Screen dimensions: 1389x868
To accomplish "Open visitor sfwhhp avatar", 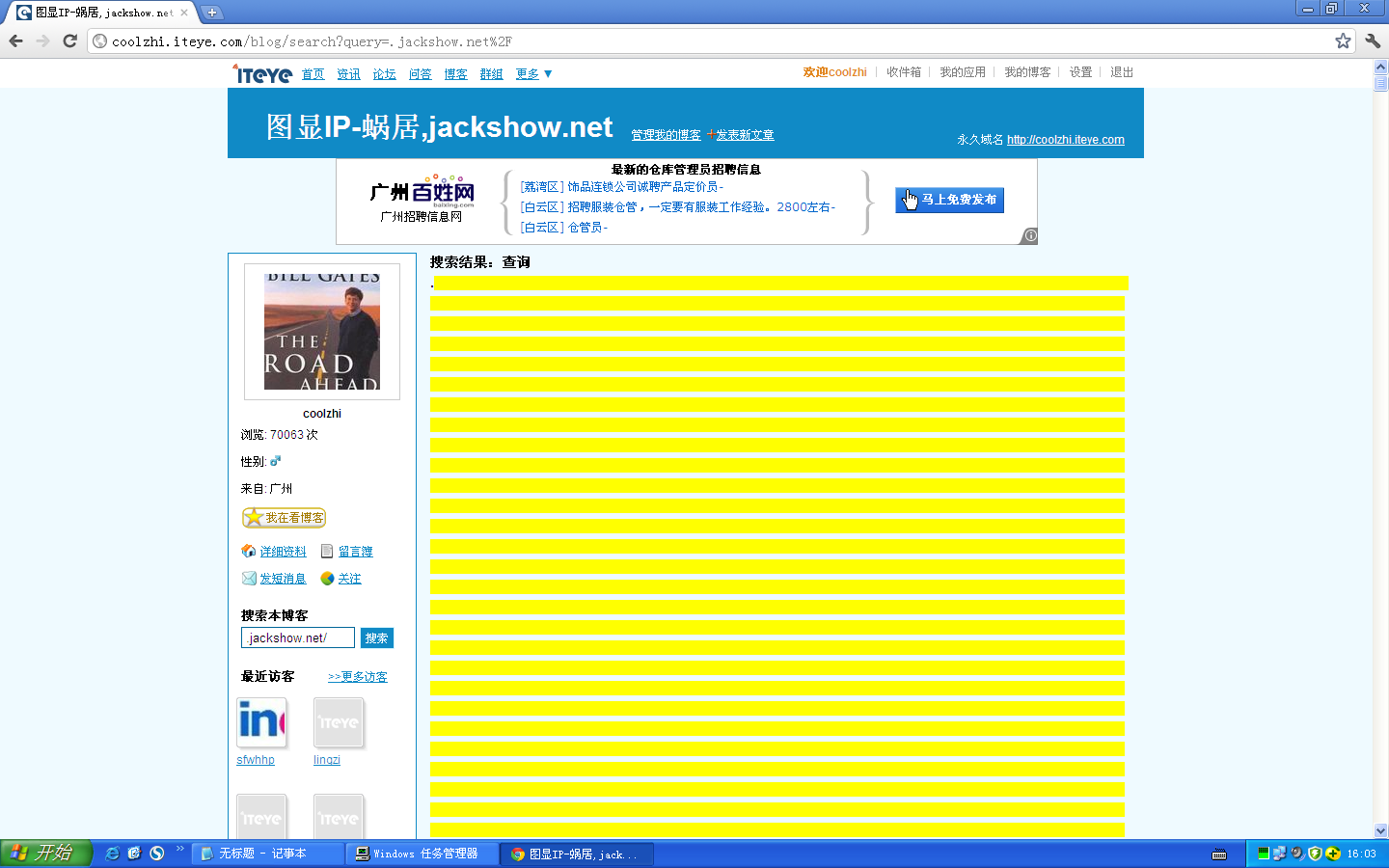I will [261, 722].
